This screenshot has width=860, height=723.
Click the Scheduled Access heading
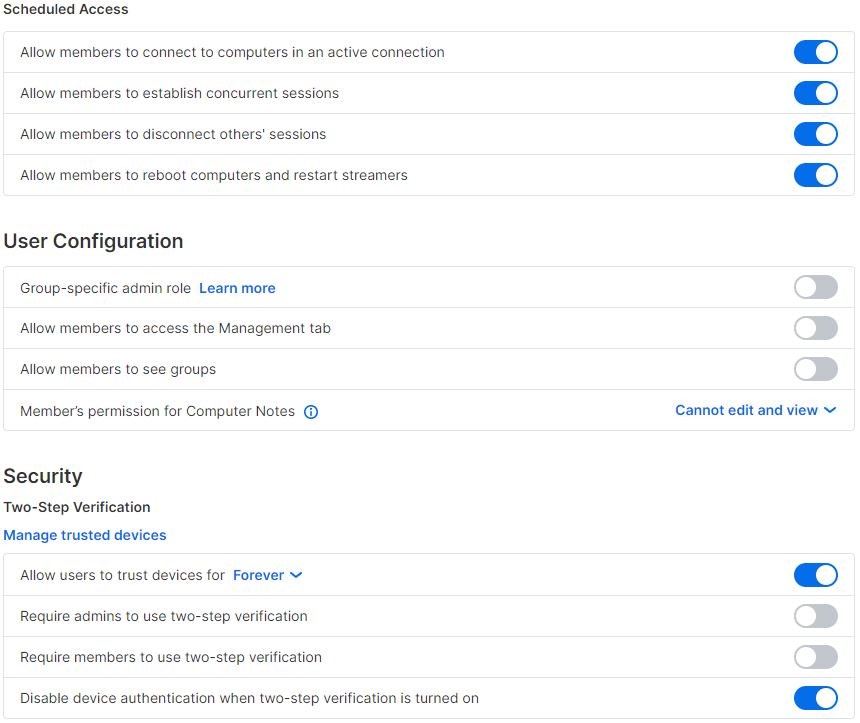[66, 9]
